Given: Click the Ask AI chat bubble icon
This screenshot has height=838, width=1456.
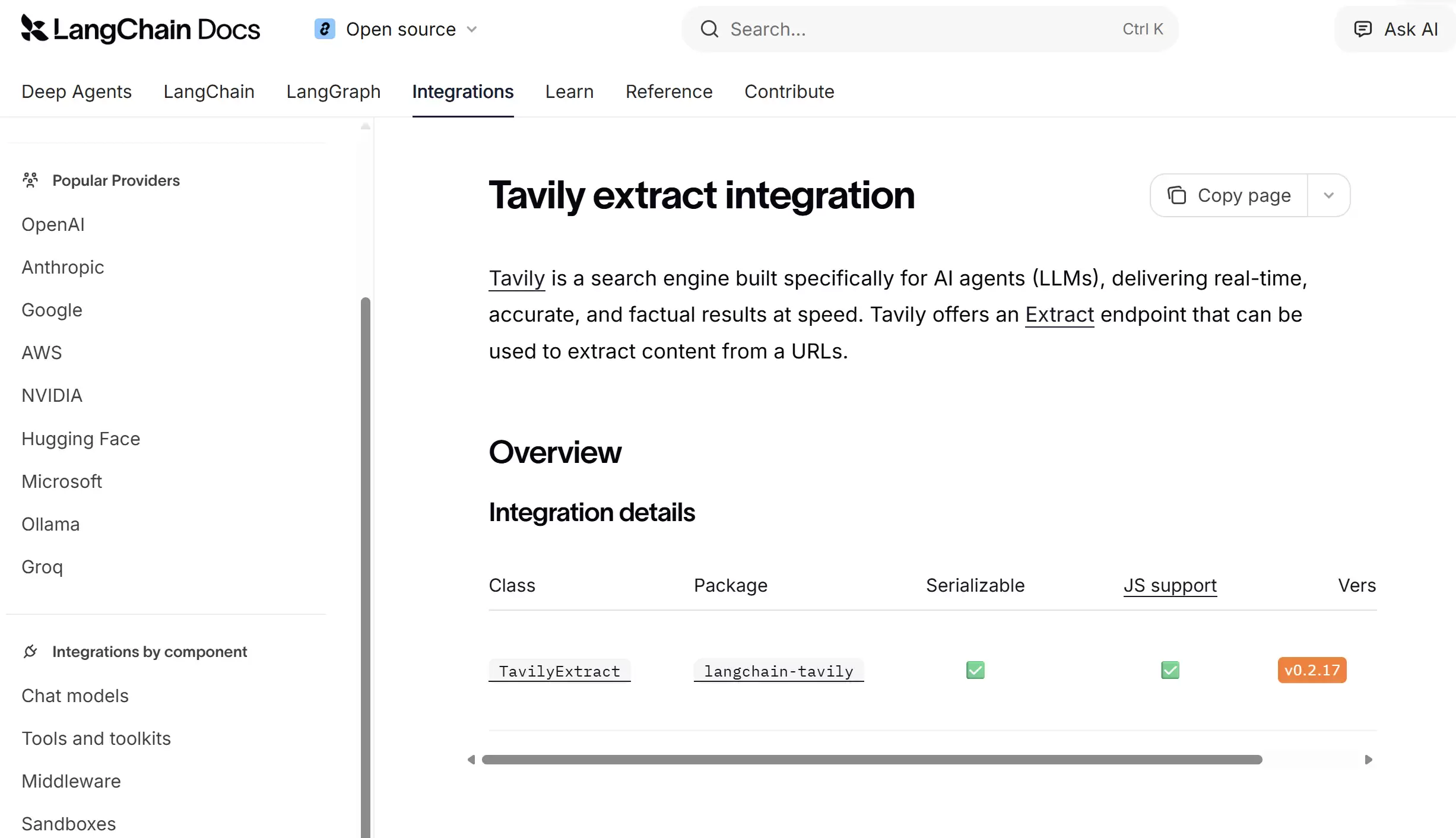Looking at the screenshot, I should (1363, 29).
